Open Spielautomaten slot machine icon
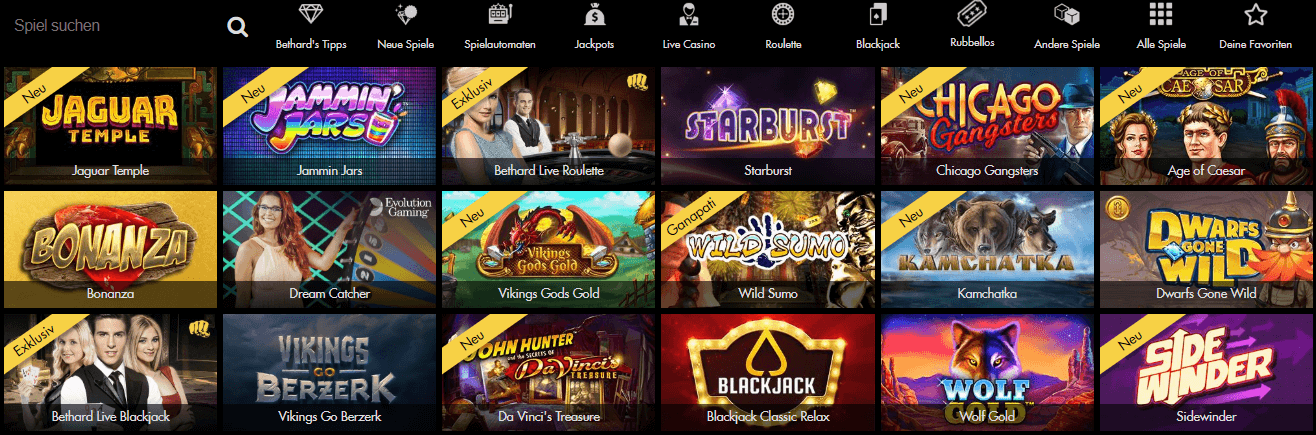The height and width of the screenshot is (435, 1316). pyautogui.click(x=499, y=15)
